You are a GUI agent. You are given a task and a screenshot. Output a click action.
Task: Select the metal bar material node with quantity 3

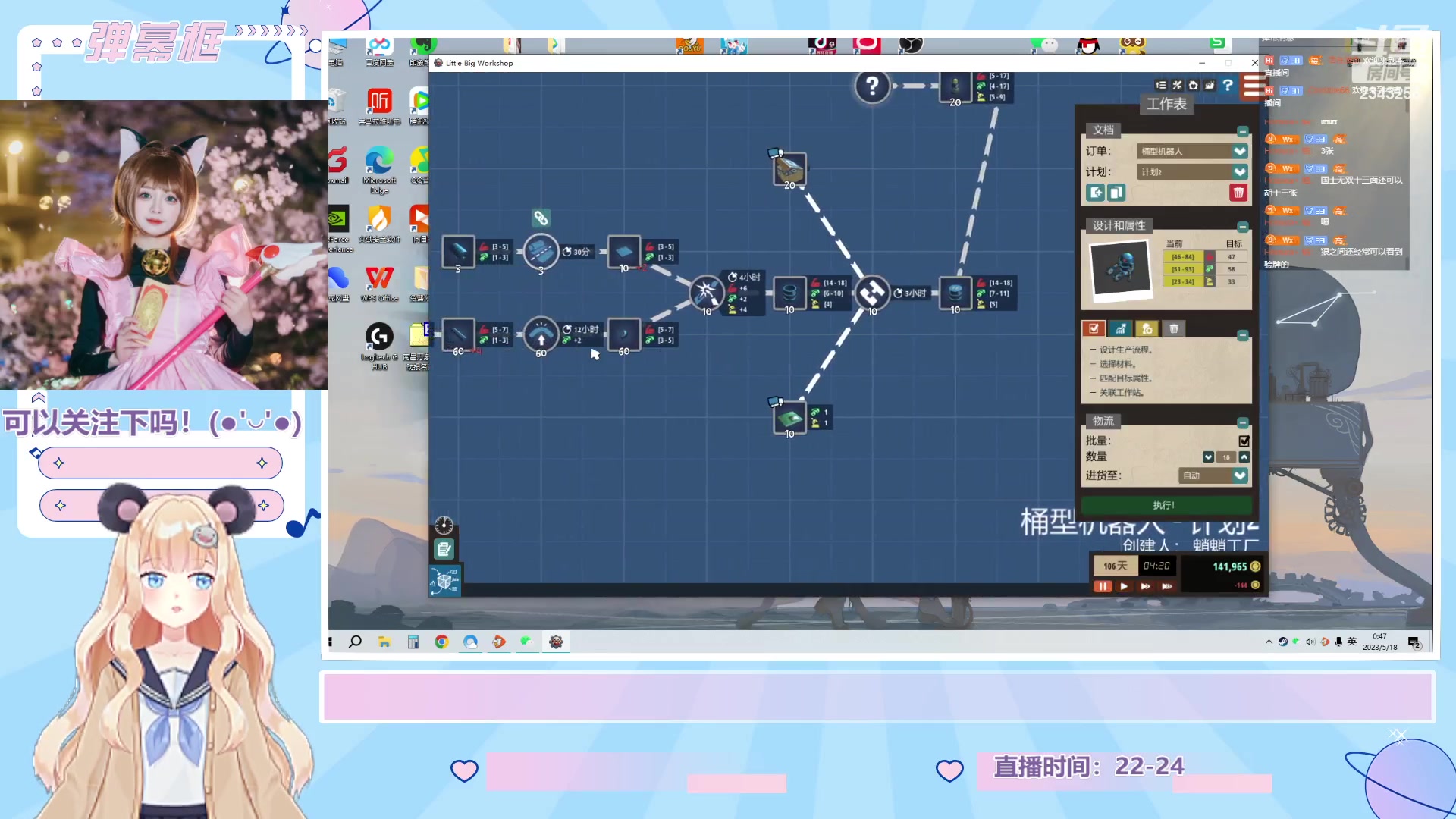pos(458,252)
